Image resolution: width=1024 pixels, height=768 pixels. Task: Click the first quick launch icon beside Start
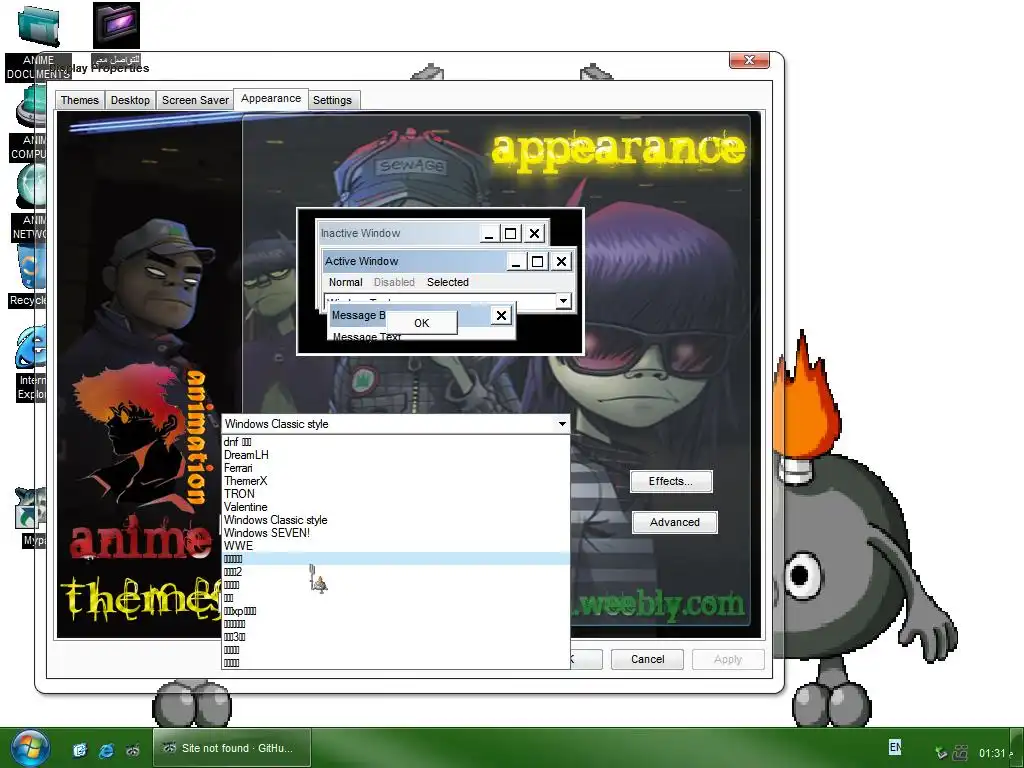[80, 750]
